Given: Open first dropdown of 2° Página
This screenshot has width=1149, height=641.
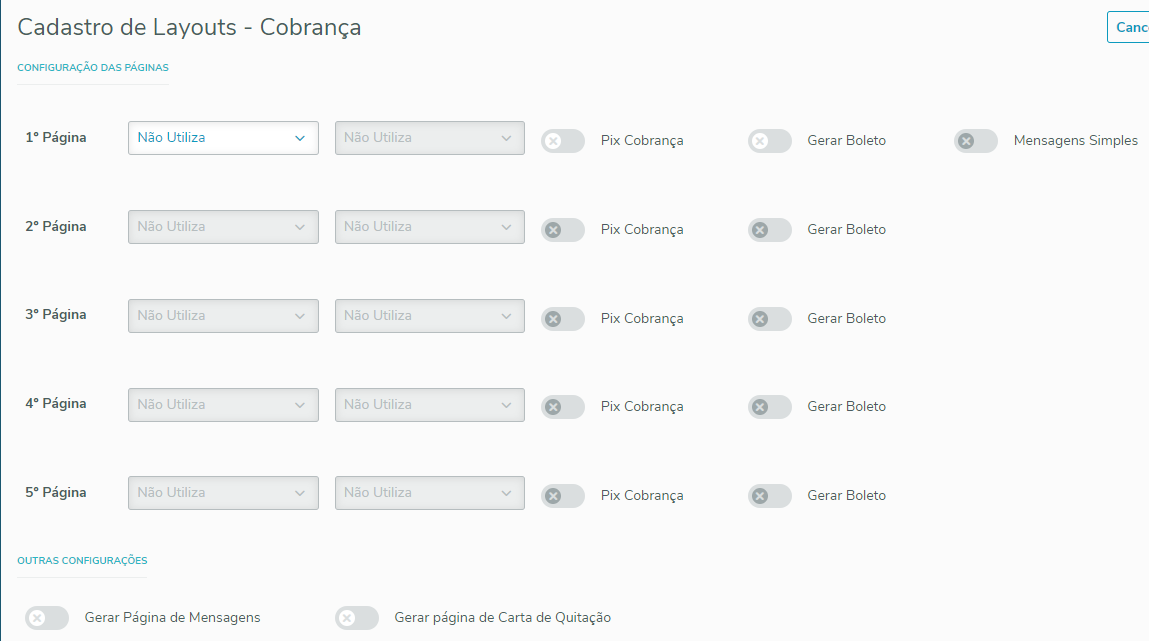Looking at the screenshot, I should [223, 227].
